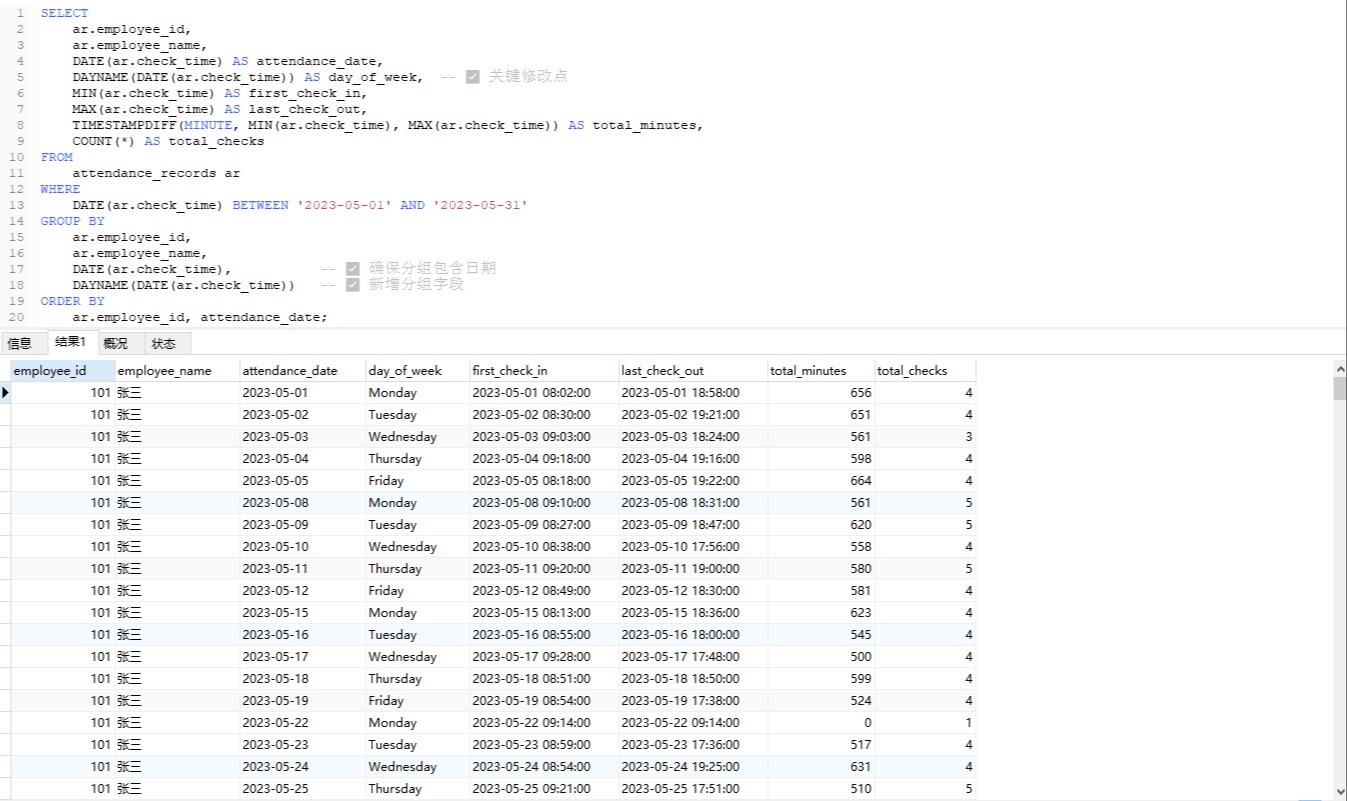Click the total_checks column header
This screenshot has height=801, width=1347.
925,370
